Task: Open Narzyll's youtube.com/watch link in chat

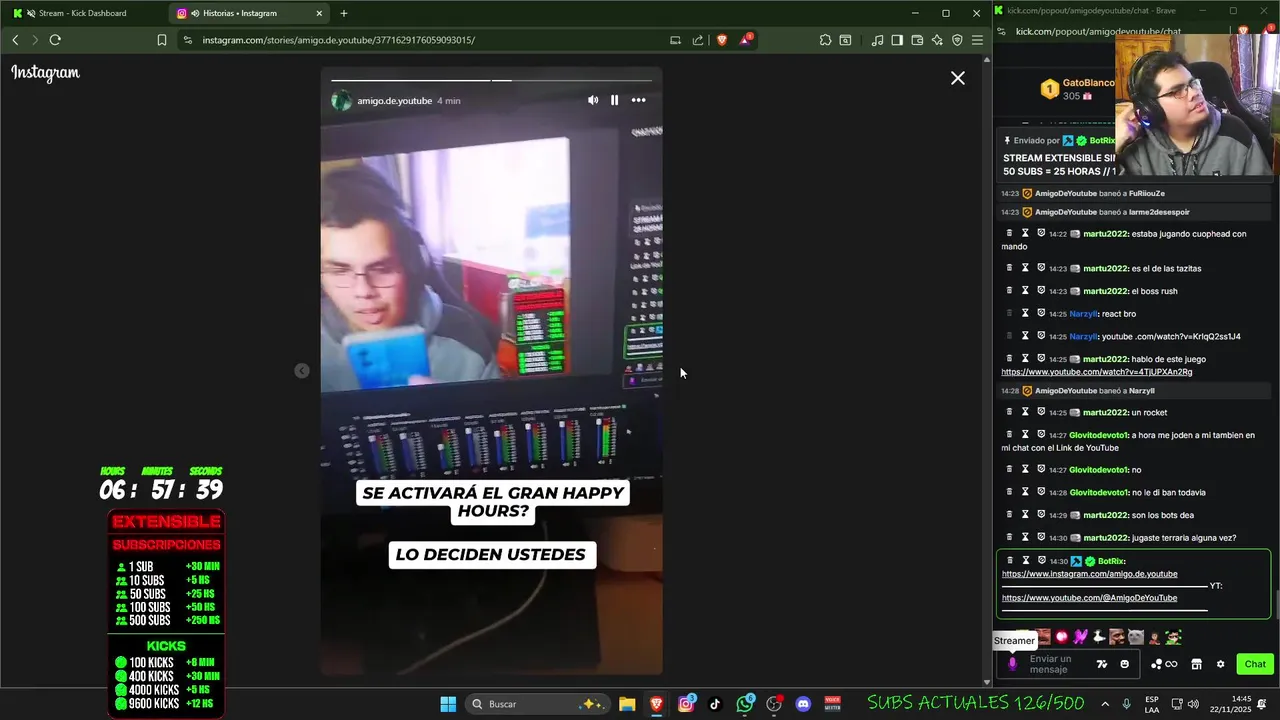Action: tap(1170, 337)
